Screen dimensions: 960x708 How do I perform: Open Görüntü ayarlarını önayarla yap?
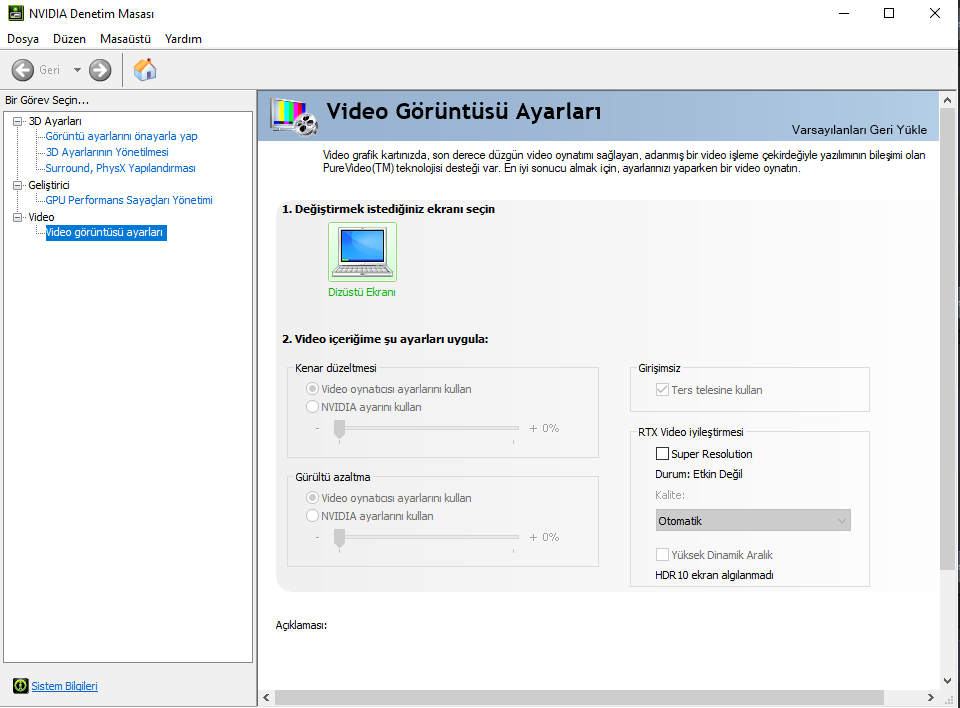pos(121,136)
